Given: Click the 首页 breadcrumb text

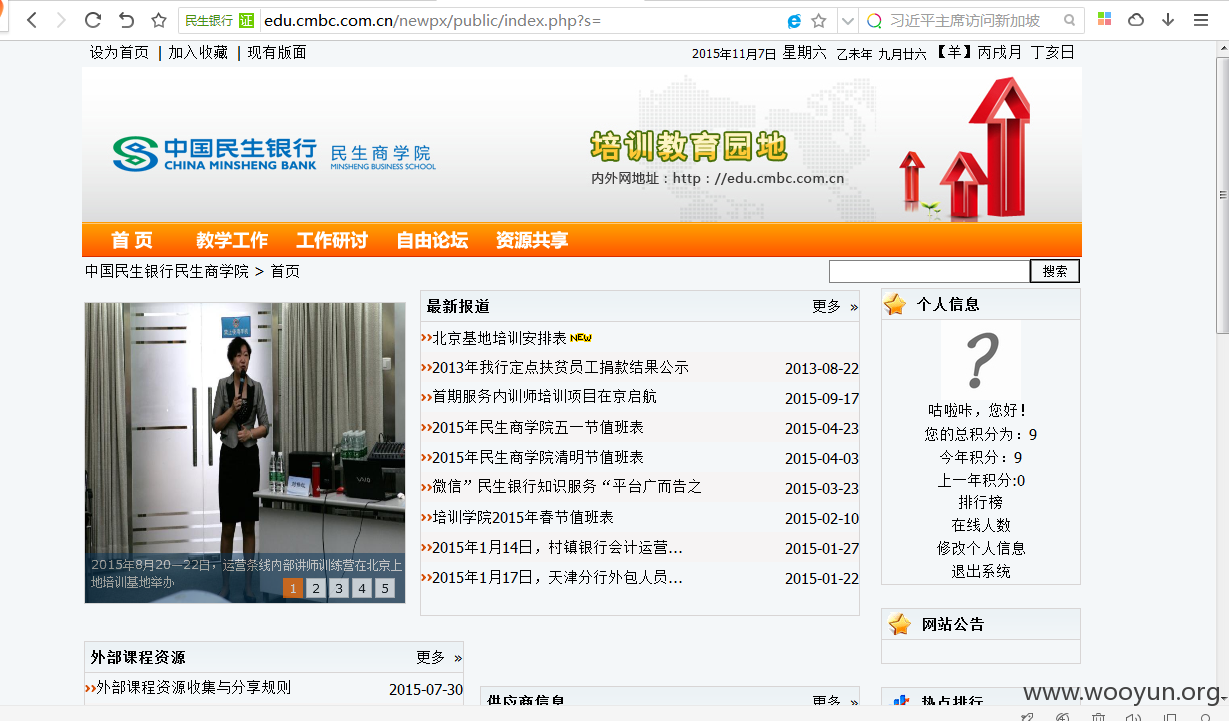Looking at the screenshot, I should coord(285,271).
